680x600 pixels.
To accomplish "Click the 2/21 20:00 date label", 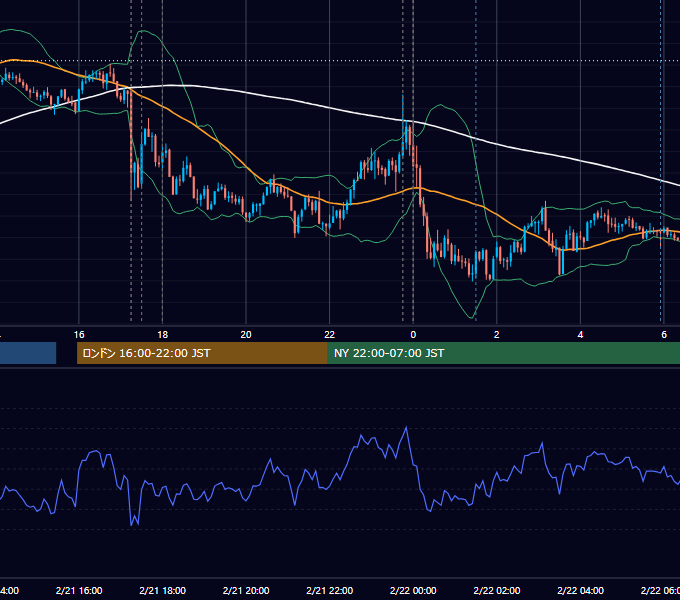I will coord(246,590).
